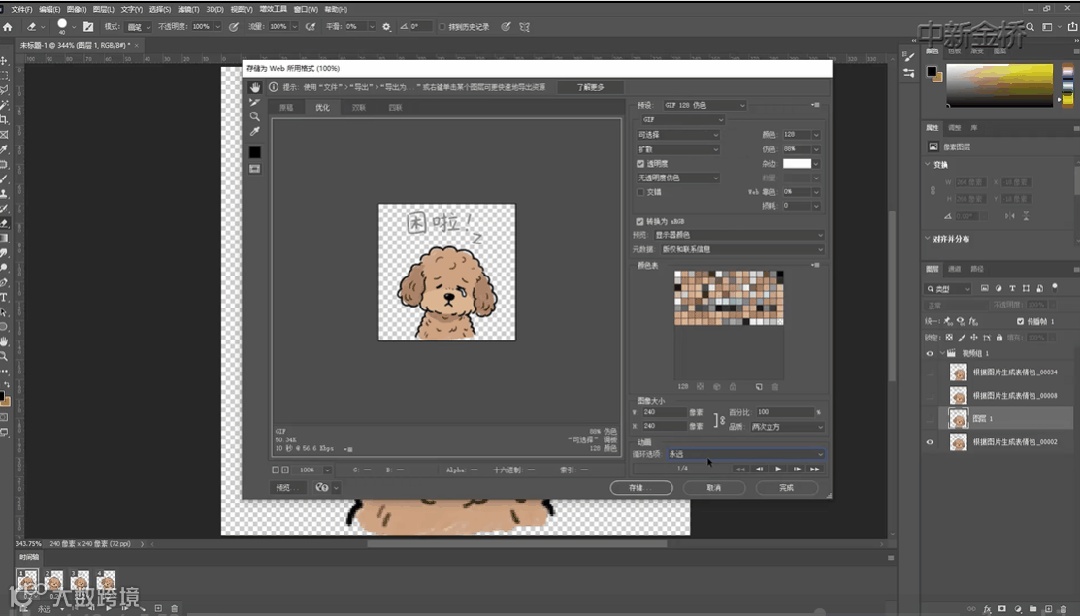
Task: Open the GIF file format dropdown
Action: [x=682, y=119]
